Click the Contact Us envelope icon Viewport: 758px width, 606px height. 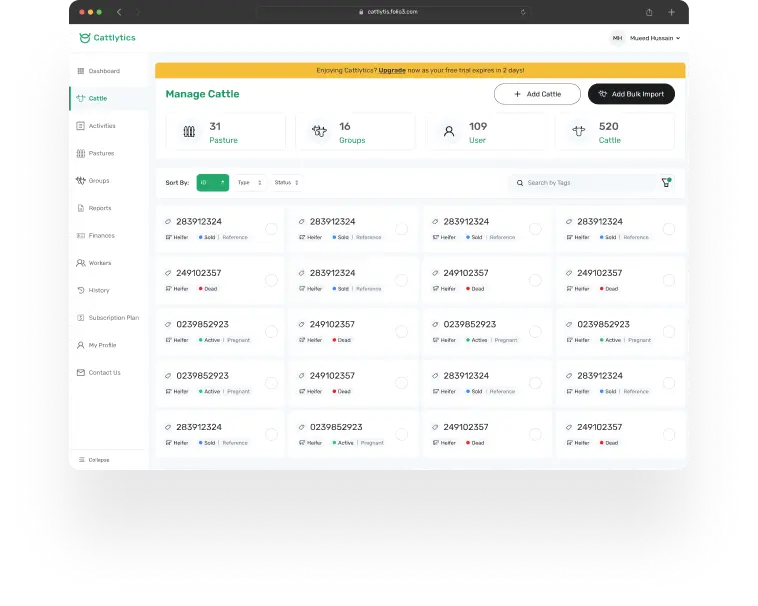point(80,372)
